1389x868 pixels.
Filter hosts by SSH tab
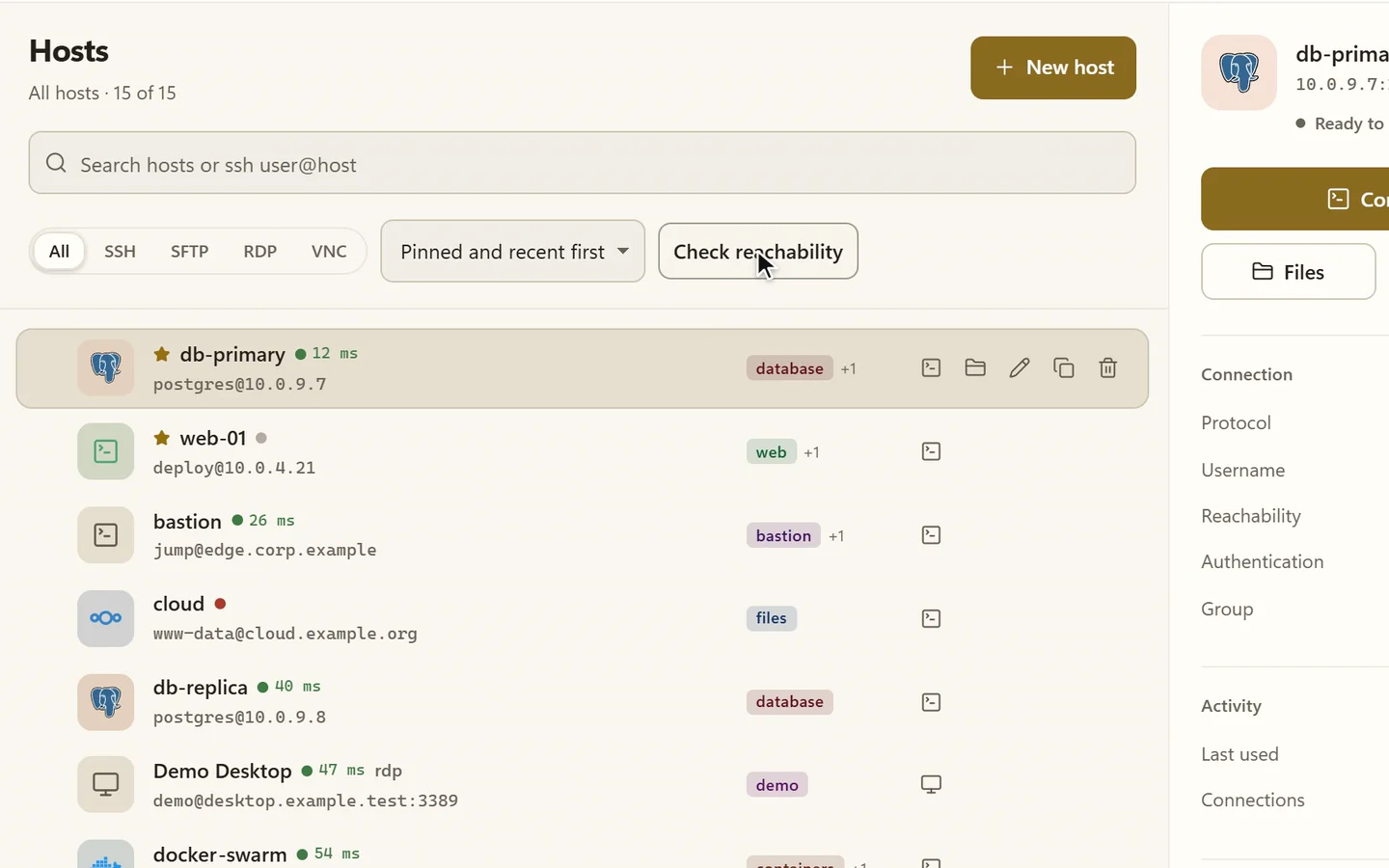(x=120, y=251)
